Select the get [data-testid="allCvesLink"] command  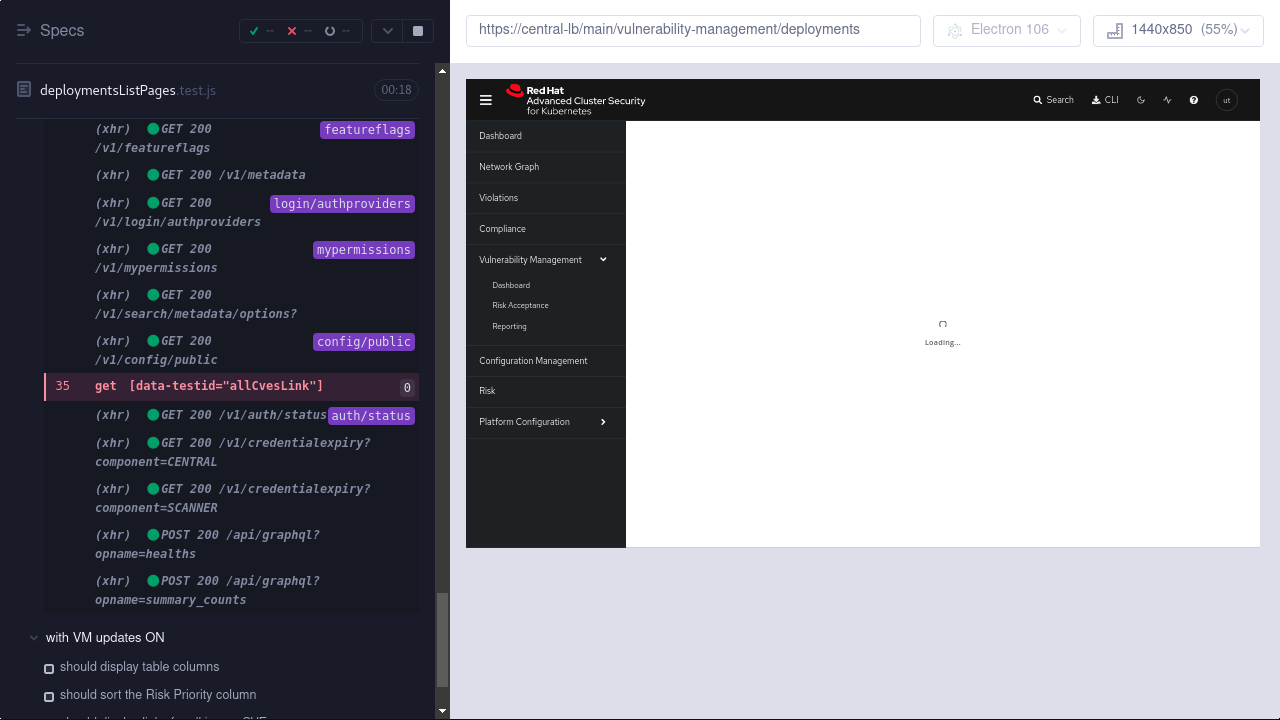click(231, 387)
